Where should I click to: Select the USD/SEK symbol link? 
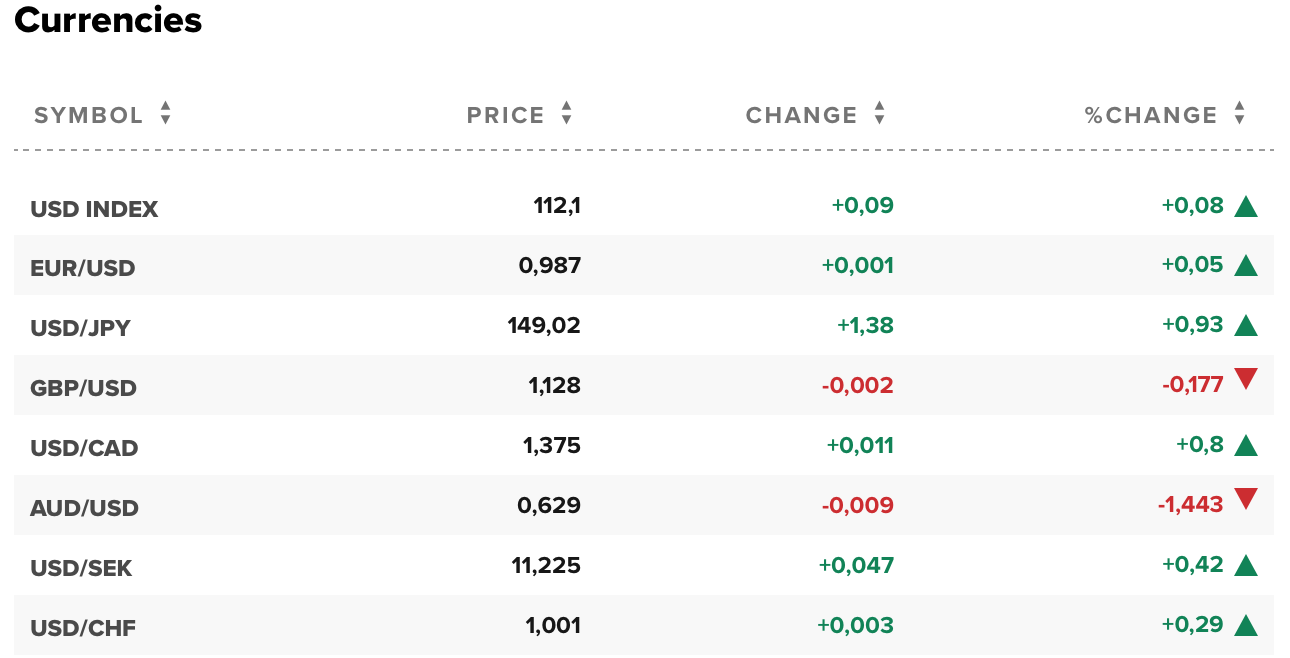[81, 568]
